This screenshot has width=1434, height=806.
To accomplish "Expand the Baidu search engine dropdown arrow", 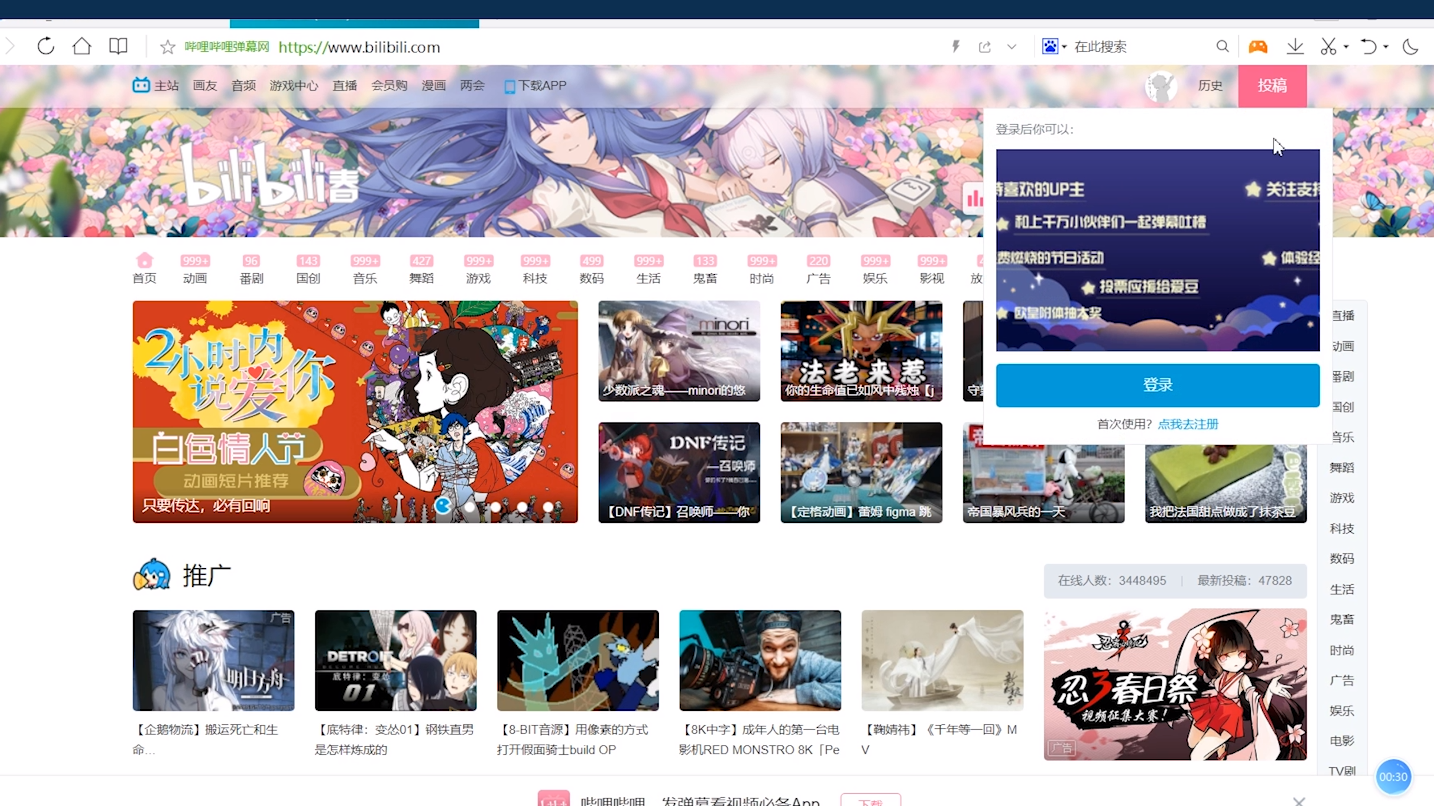I will point(1064,47).
